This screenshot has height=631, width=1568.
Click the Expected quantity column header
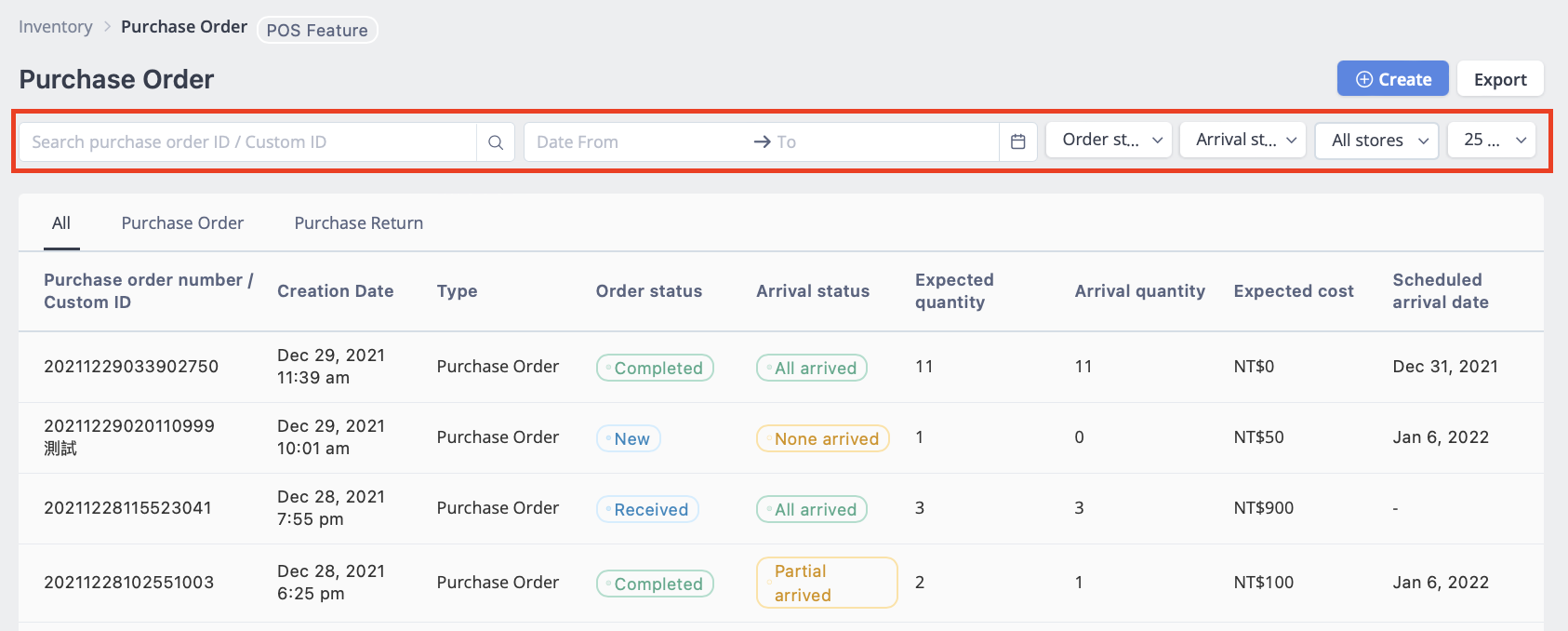pos(954,291)
